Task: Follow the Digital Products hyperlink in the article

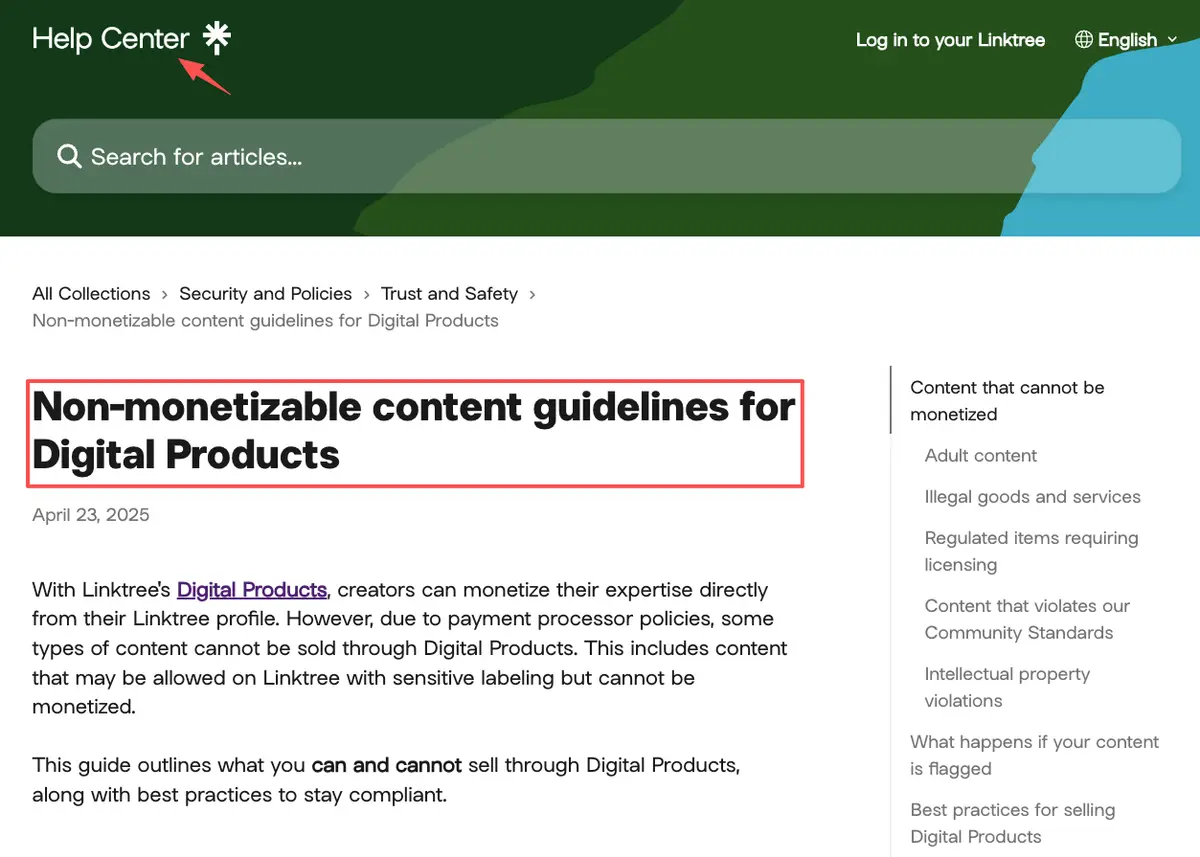Action: tap(252, 590)
